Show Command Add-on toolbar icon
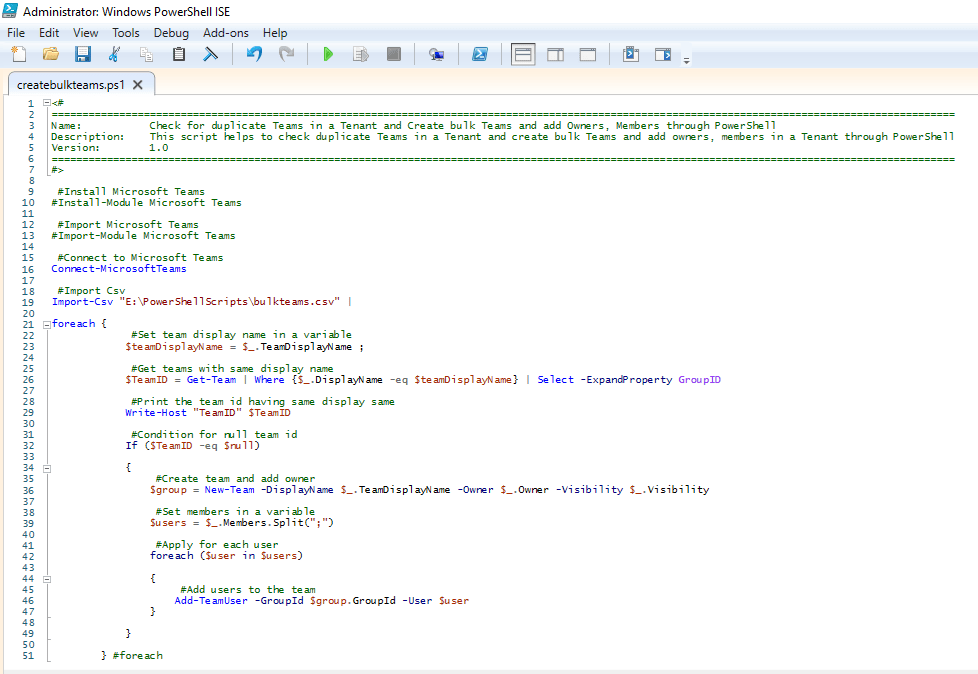The width and height of the screenshot is (978, 674). (663, 55)
